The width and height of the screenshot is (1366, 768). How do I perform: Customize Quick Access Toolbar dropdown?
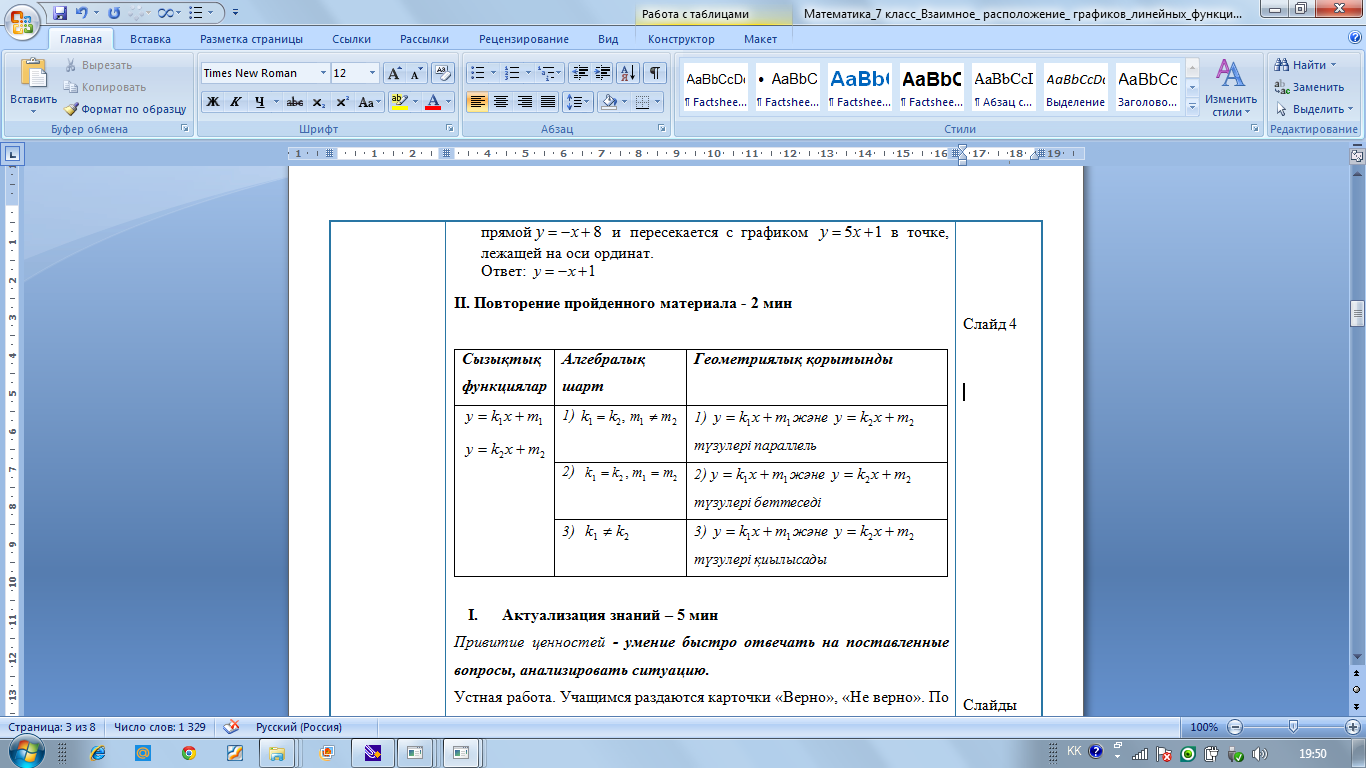(234, 14)
